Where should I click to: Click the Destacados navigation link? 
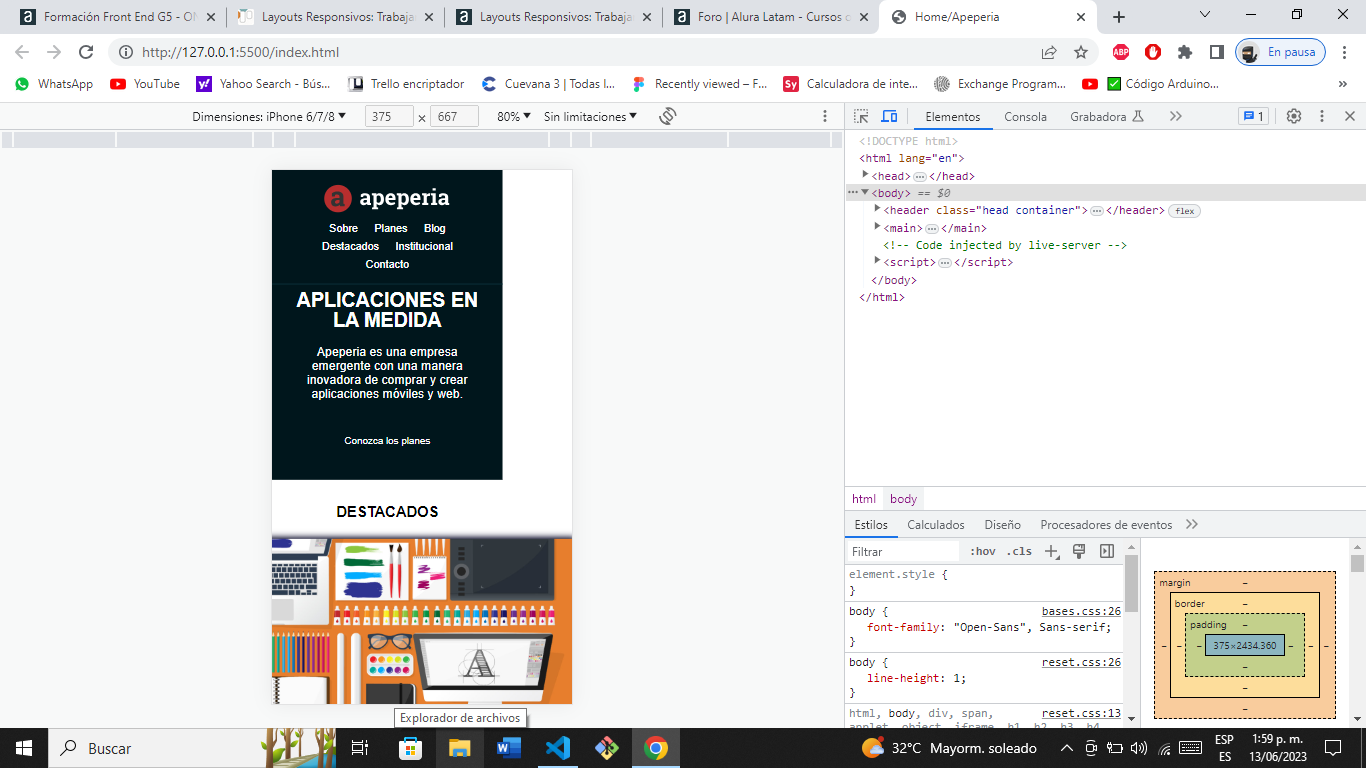tap(350, 246)
